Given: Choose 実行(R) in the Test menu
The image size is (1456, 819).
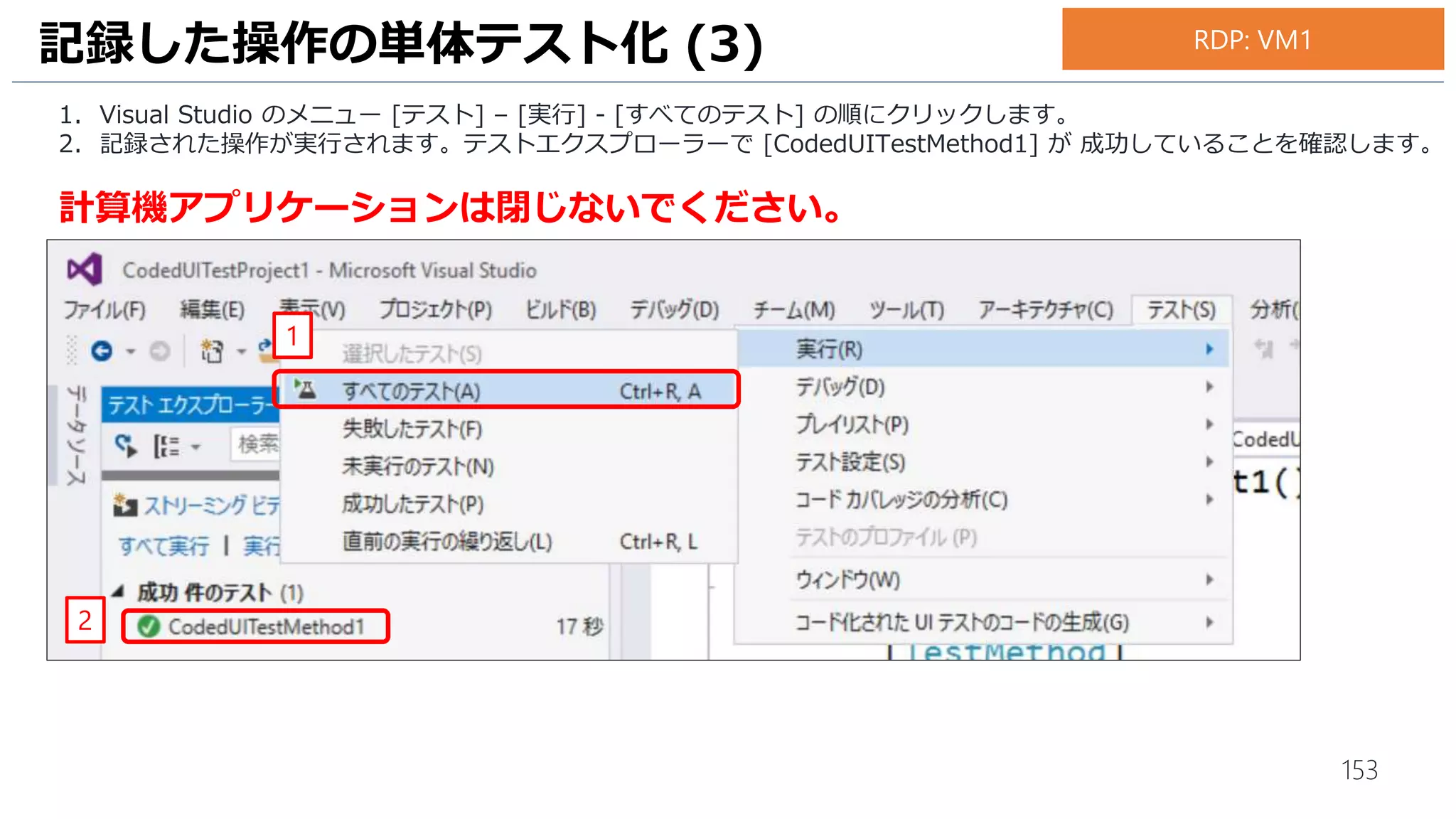Looking at the screenshot, I should tap(983, 349).
